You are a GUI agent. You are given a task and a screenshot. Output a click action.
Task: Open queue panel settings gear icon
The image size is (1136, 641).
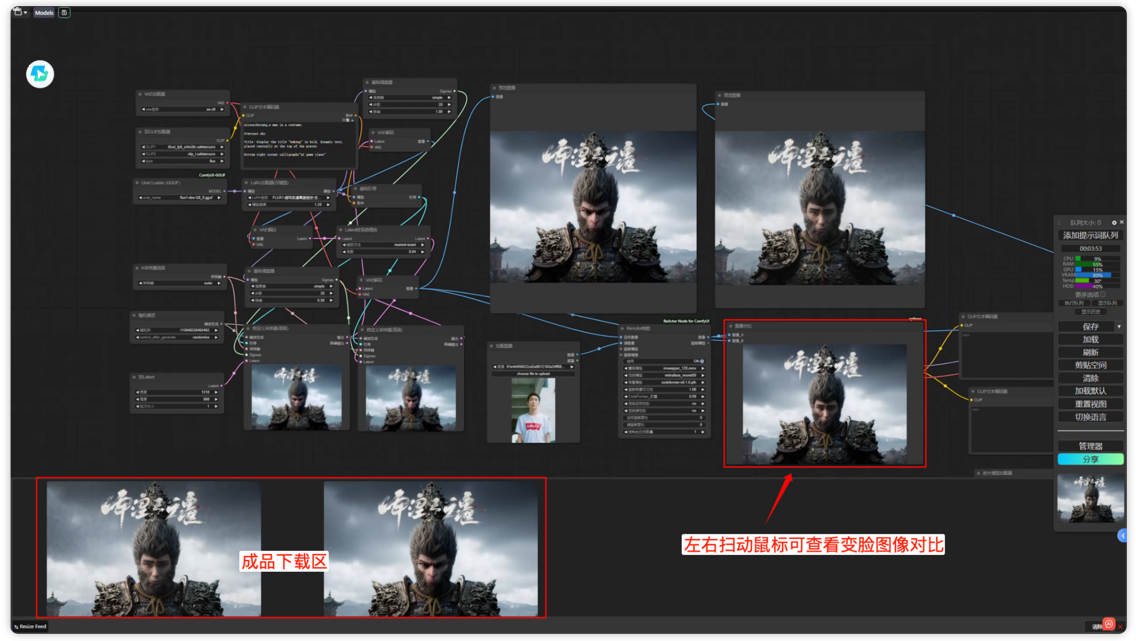pos(1114,222)
